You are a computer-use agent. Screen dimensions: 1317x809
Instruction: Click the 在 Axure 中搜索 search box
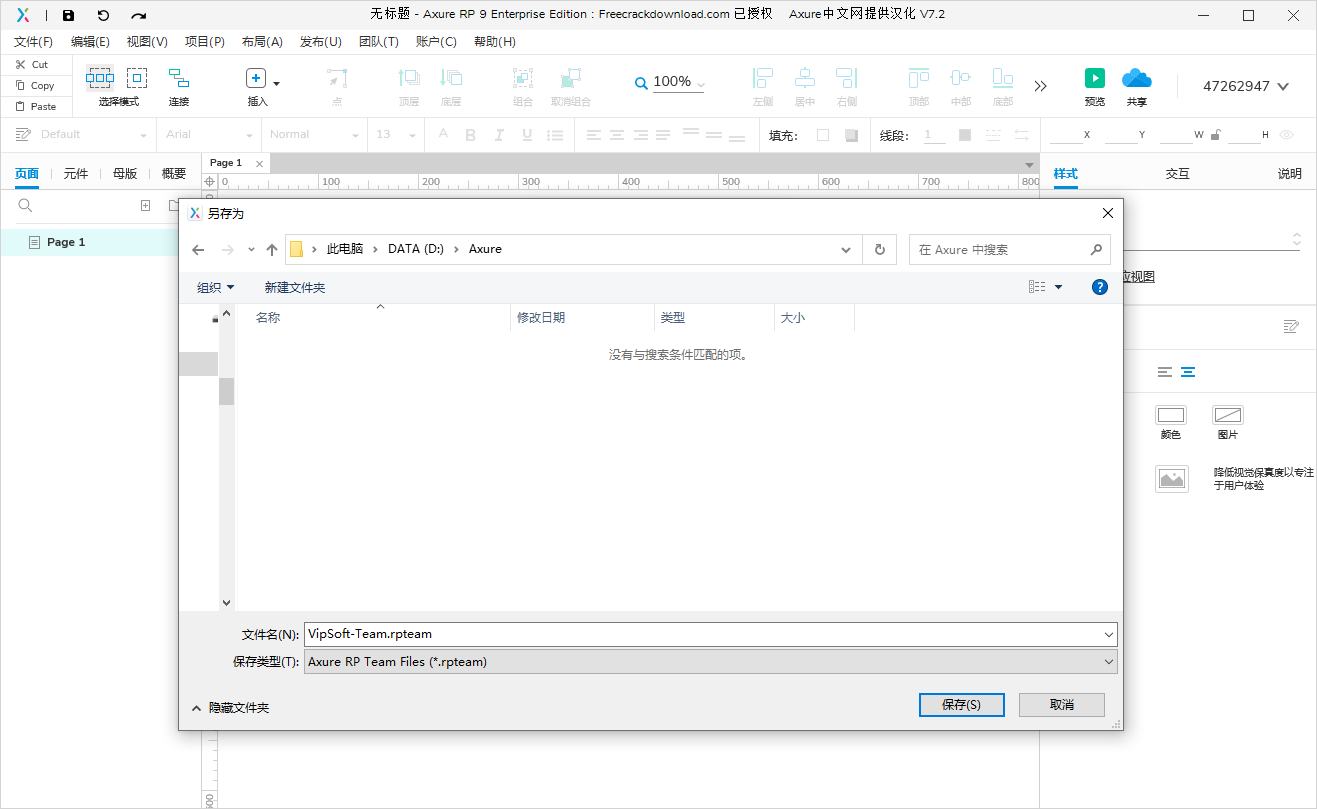1010,250
